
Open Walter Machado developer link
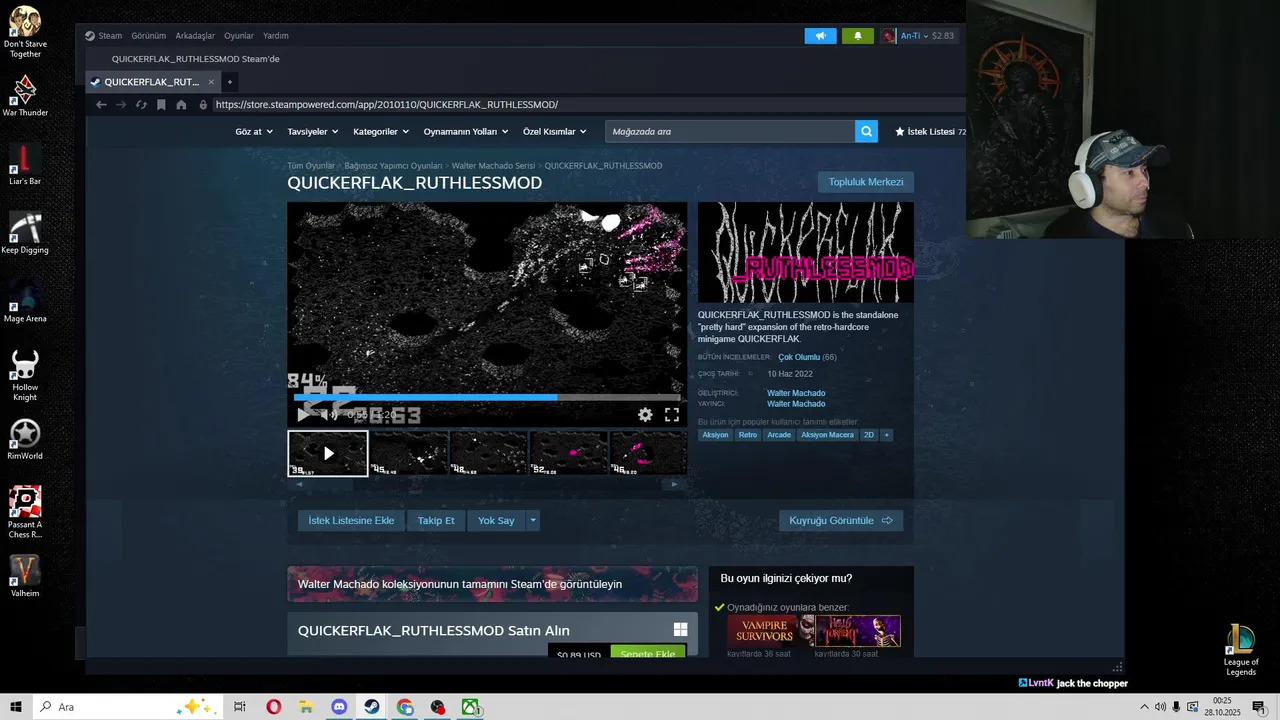pos(796,393)
